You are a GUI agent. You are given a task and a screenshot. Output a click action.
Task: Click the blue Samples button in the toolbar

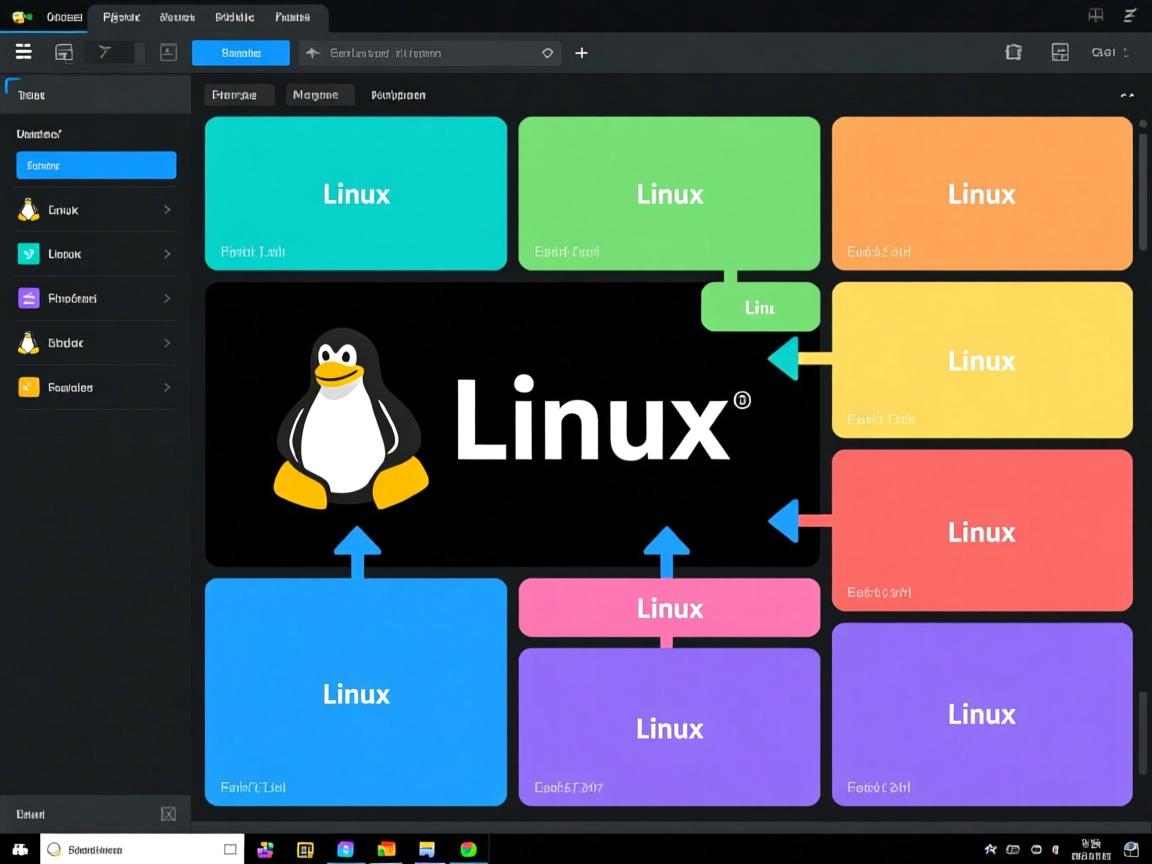click(x=240, y=52)
